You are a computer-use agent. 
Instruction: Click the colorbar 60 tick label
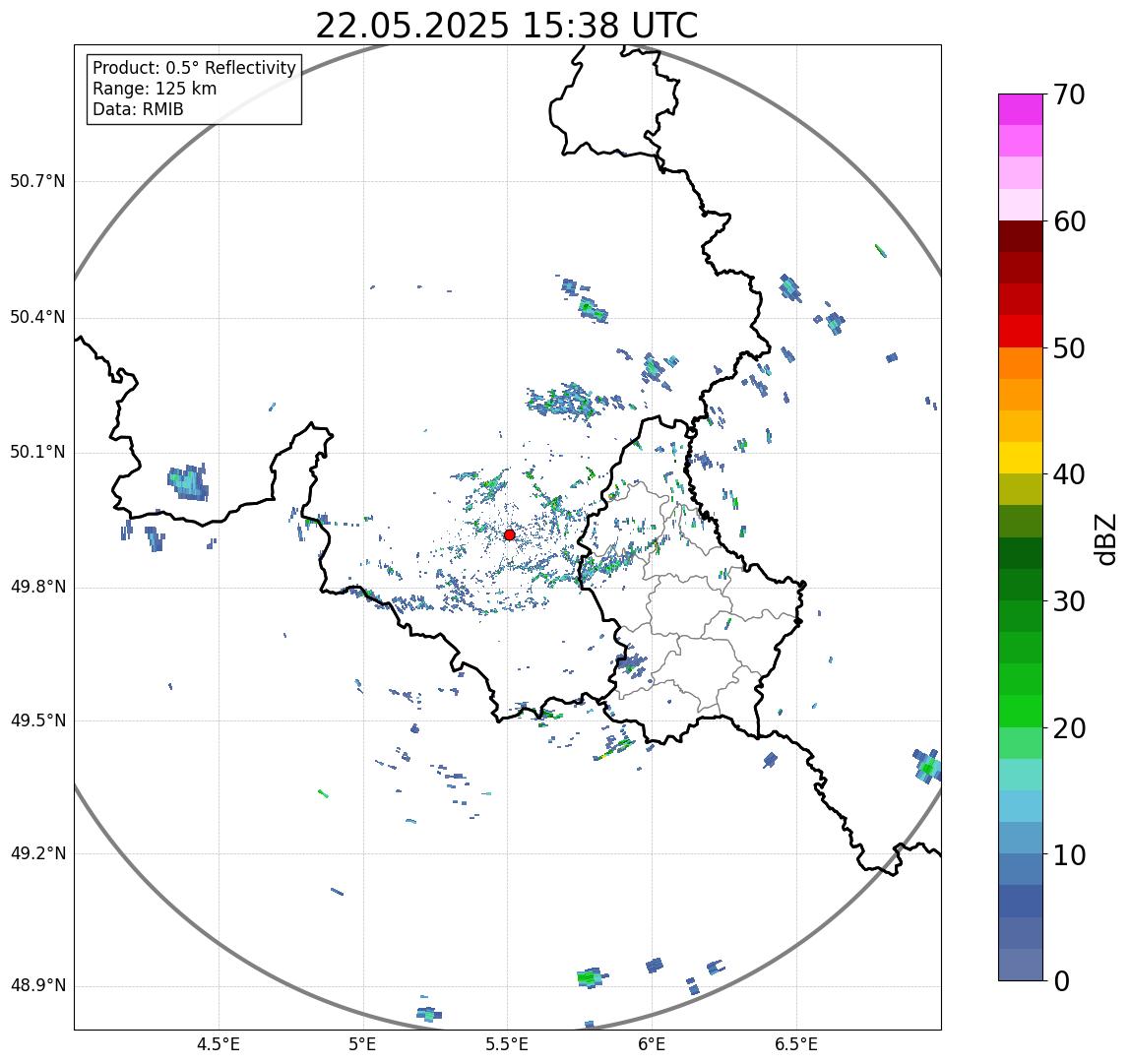tap(1069, 221)
